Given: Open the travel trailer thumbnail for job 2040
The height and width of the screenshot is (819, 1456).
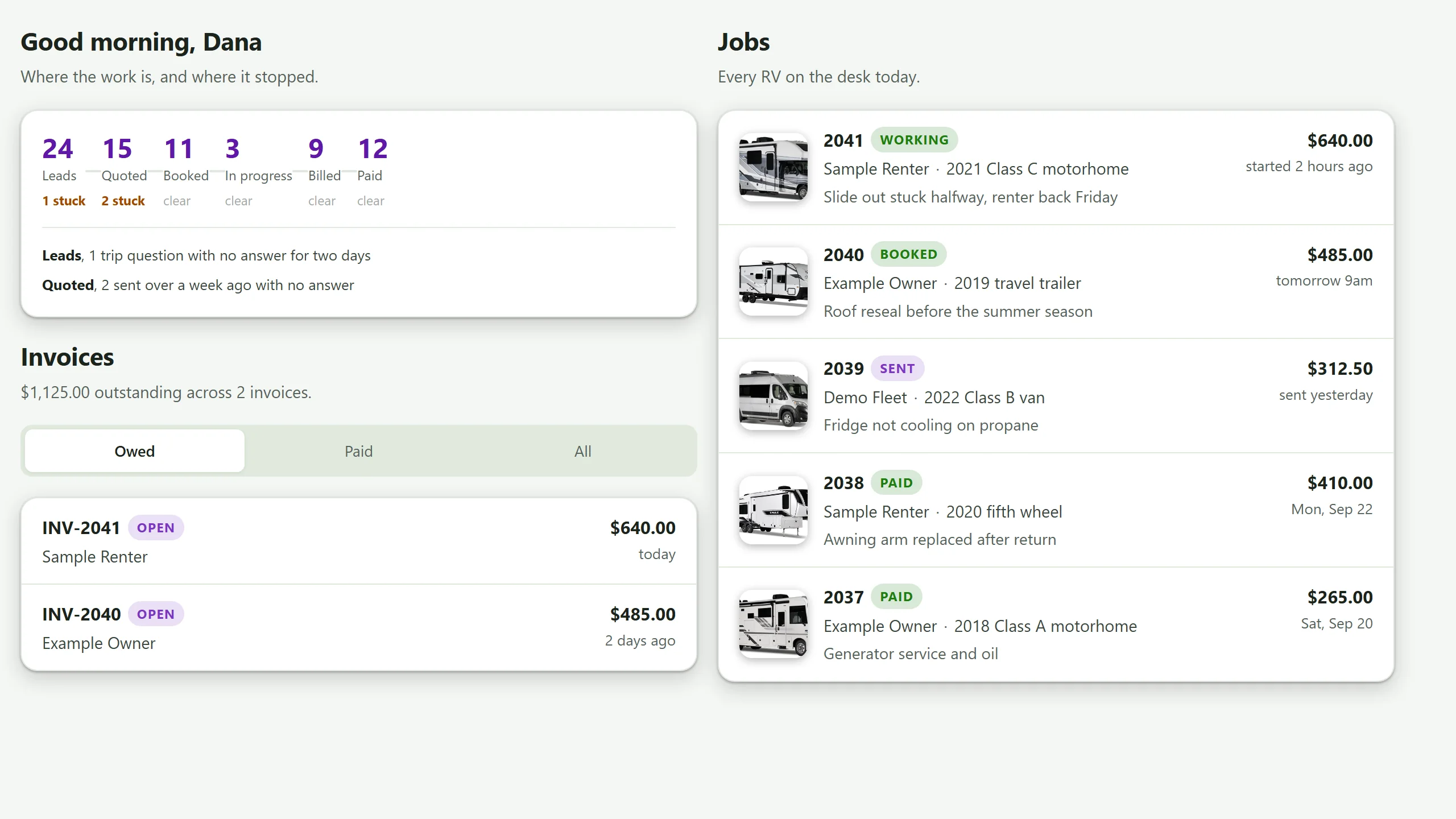Looking at the screenshot, I should click(x=773, y=282).
